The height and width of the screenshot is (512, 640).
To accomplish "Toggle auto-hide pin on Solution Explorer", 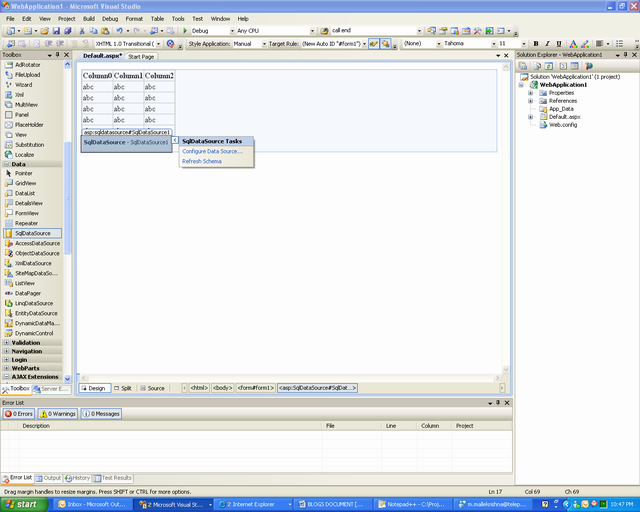I will (625, 55).
